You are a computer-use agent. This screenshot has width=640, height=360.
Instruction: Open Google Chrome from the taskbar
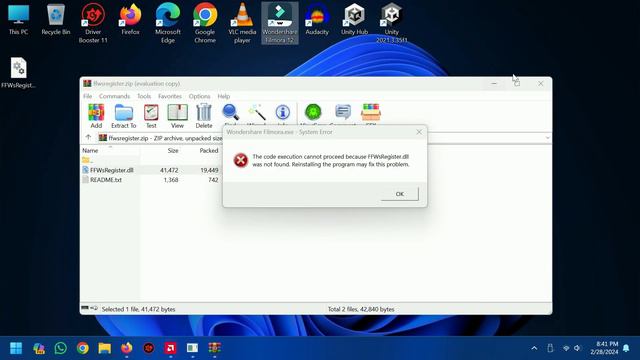[82, 348]
